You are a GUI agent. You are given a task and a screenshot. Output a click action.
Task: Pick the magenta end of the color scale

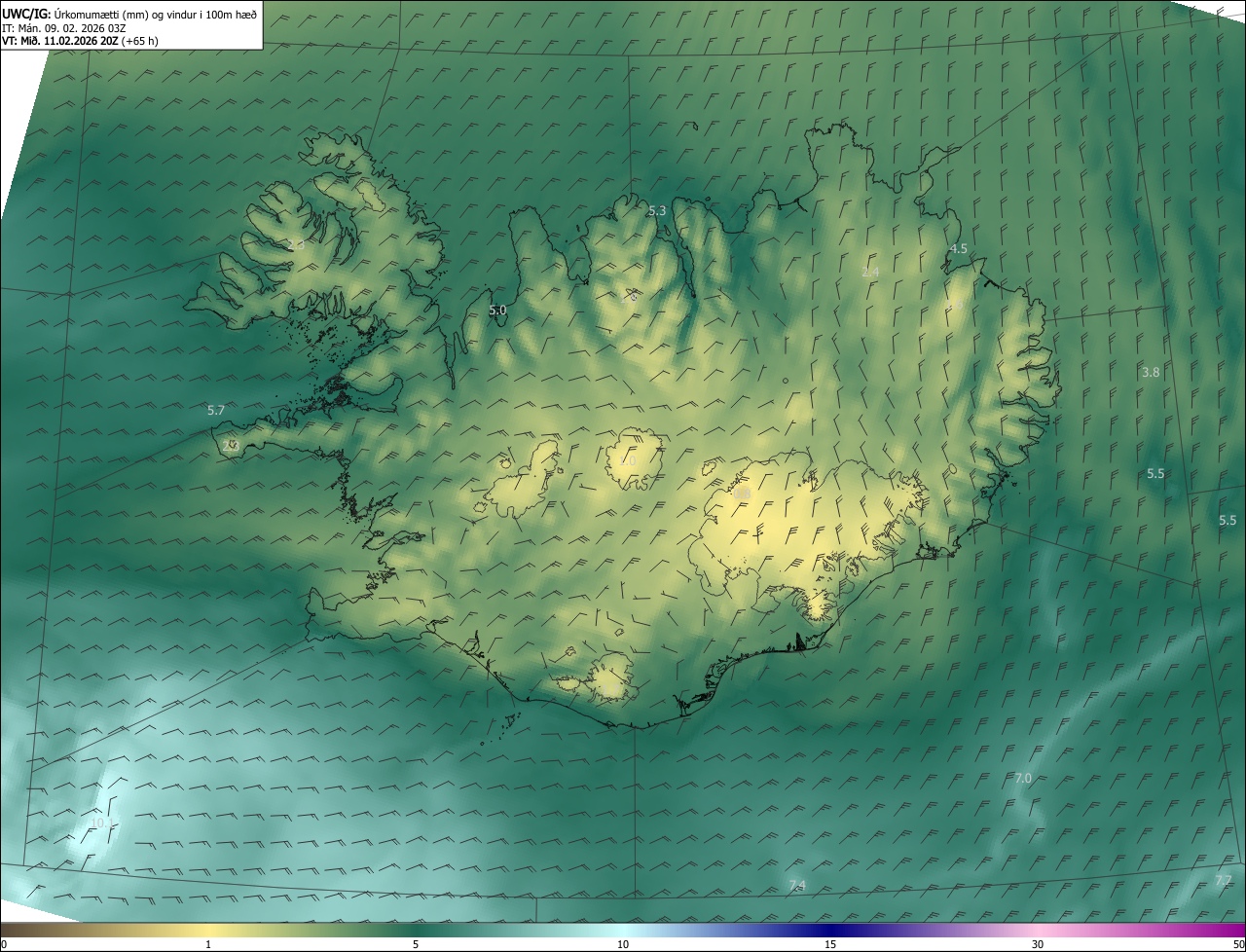pos(1227,930)
